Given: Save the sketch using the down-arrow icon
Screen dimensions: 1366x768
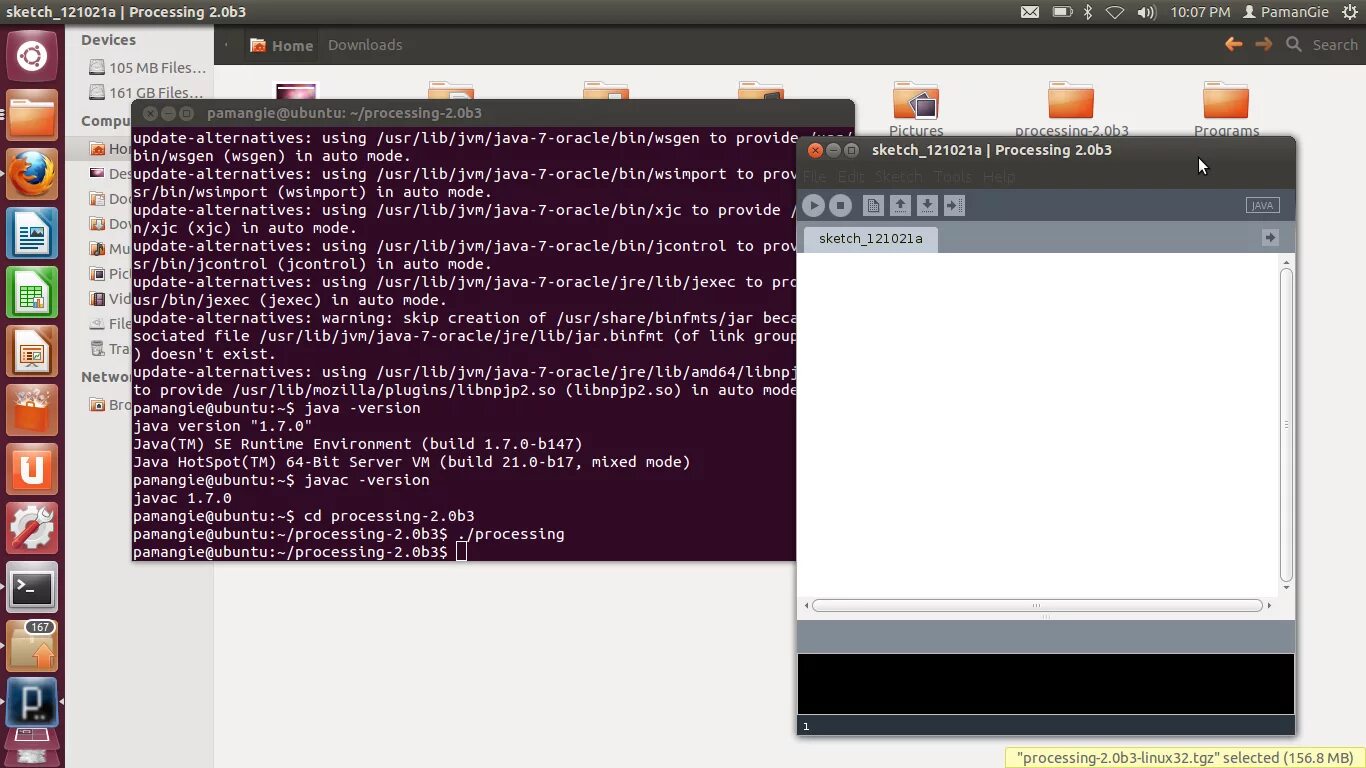Looking at the screenshot, I should tap(927, 205).
